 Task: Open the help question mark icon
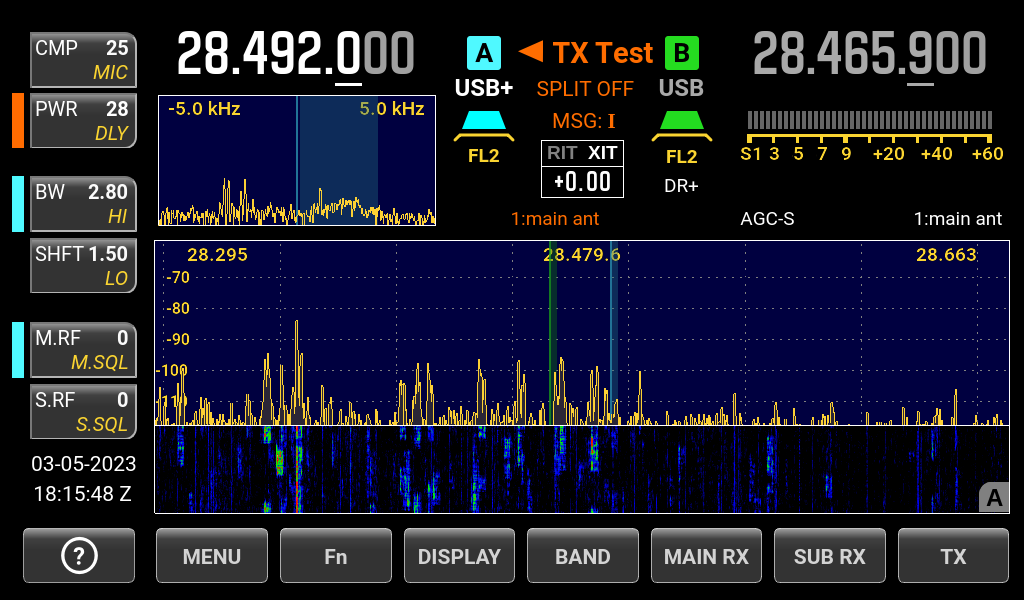point(79,556)
